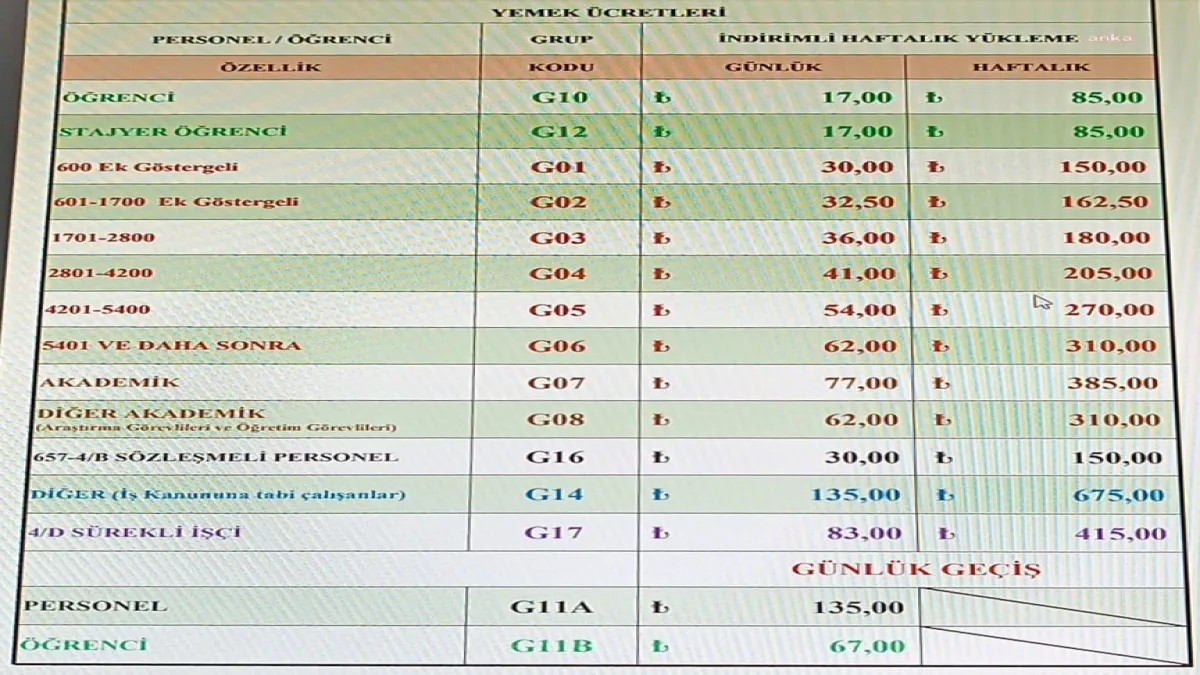Click the GÜNLÜK column header
Viewport: 1200px width, 675px height.
point(773,68)
